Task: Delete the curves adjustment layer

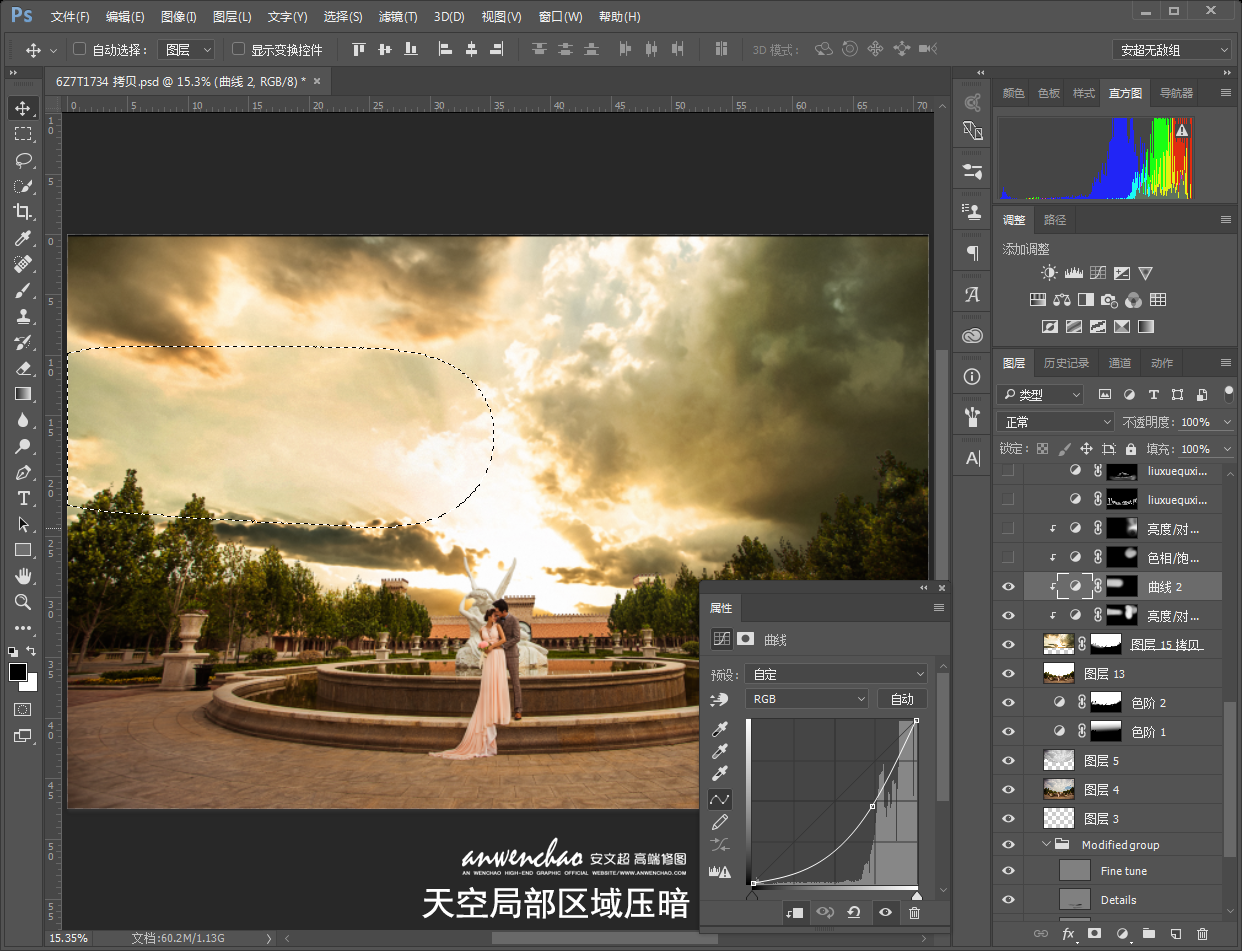Action: pyautogui.click(x=914, y=912)
